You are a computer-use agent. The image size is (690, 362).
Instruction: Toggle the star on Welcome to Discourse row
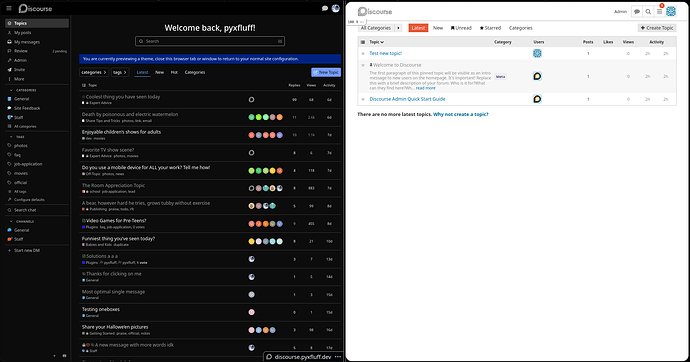tap(363, 65)
